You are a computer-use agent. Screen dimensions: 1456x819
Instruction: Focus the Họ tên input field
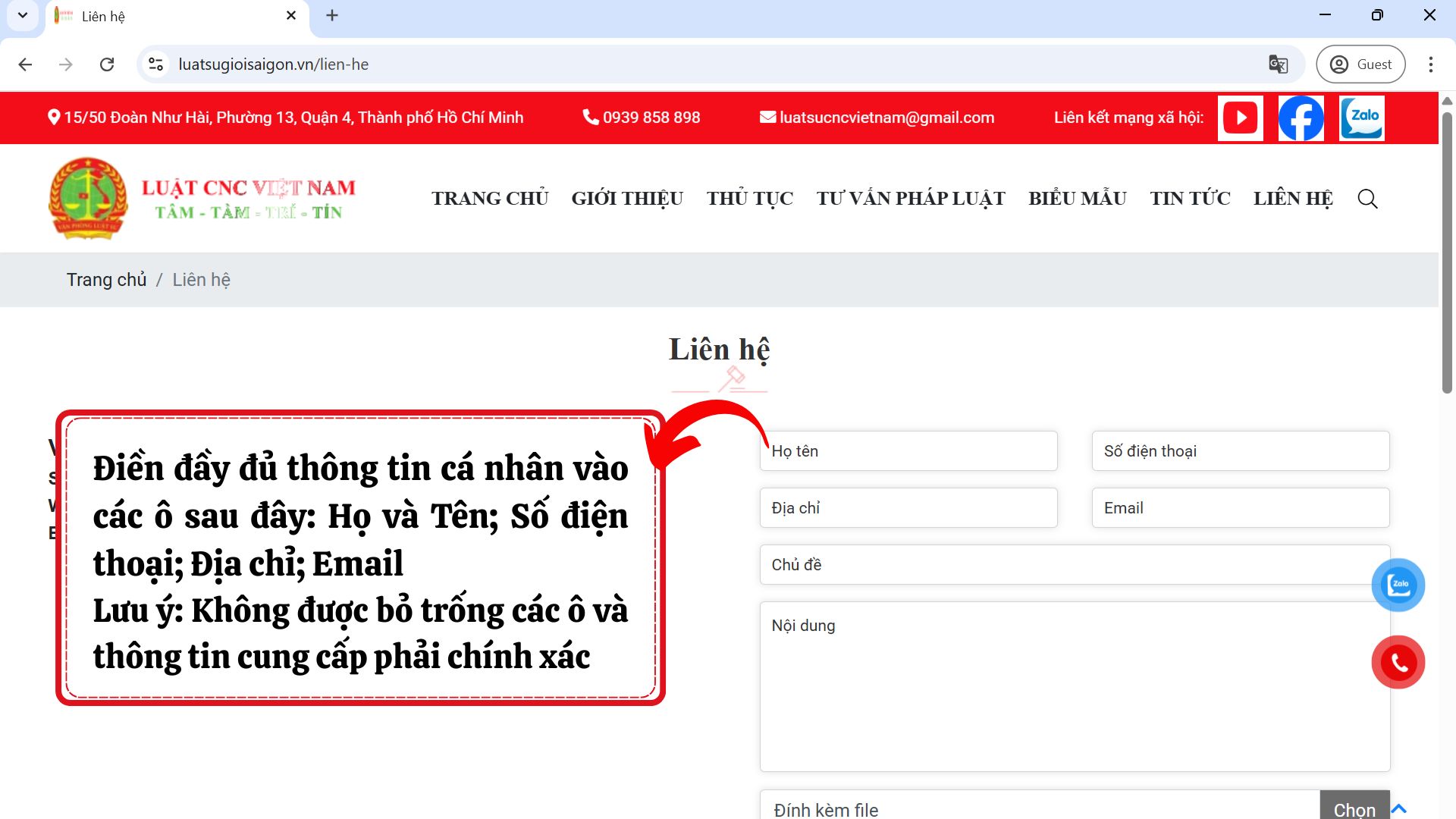908,451
